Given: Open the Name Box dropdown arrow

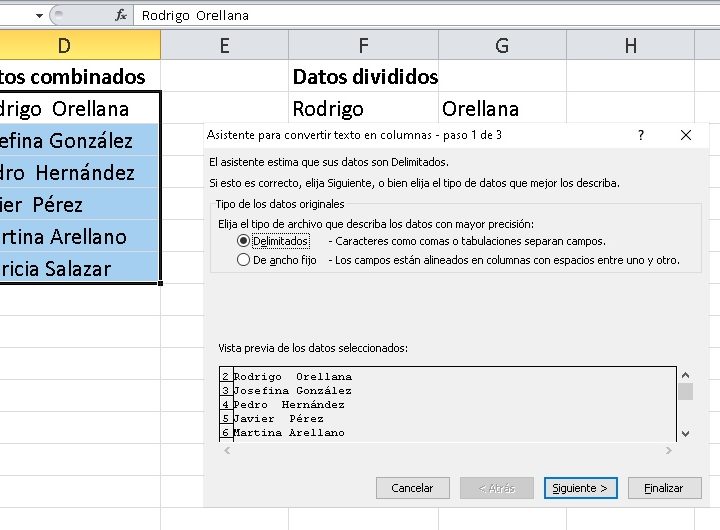Looking at the screenshot, I should click(39, 15).
